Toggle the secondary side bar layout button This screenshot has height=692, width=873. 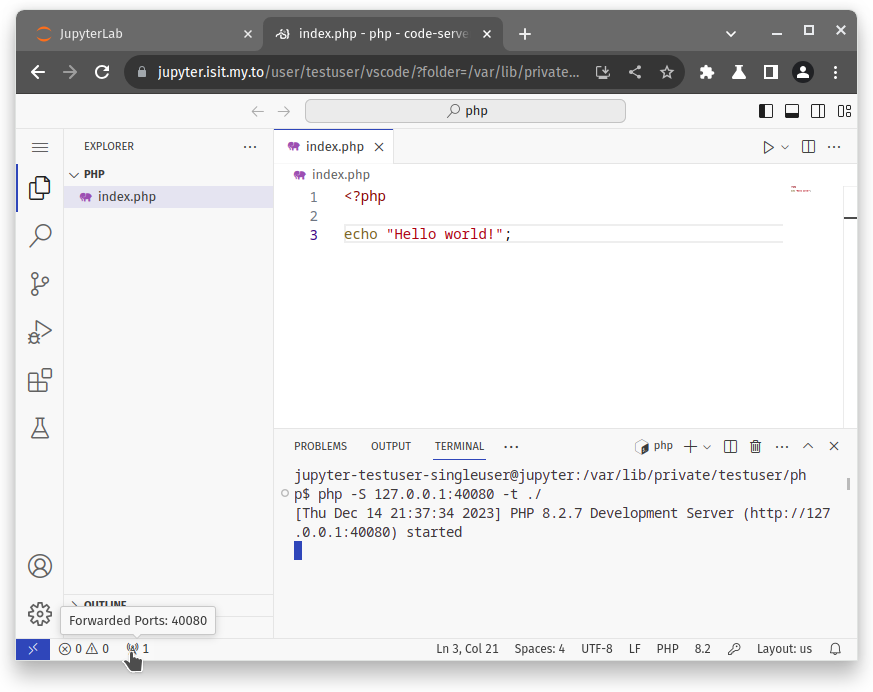[x=818, y=111]
